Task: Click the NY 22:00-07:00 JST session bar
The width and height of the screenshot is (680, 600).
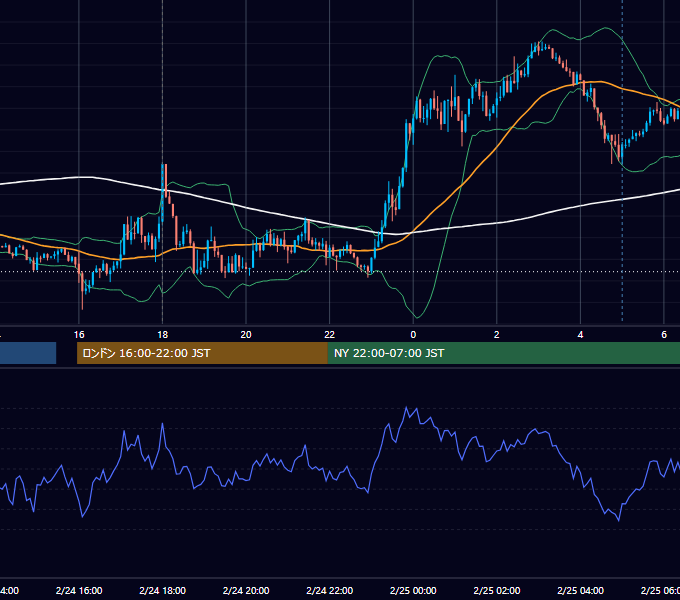Action: click(503, 353)
